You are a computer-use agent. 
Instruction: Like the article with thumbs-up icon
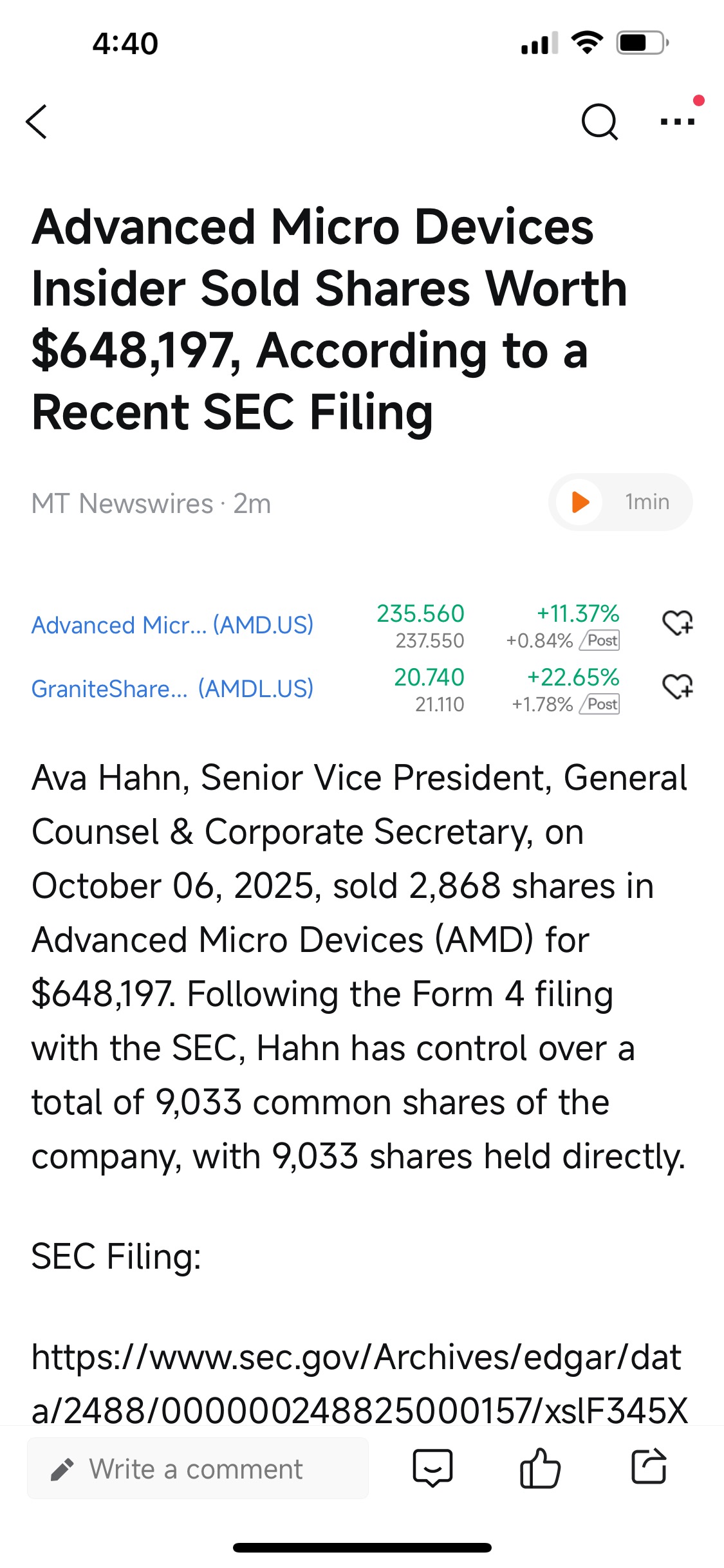pos(539,1468)
